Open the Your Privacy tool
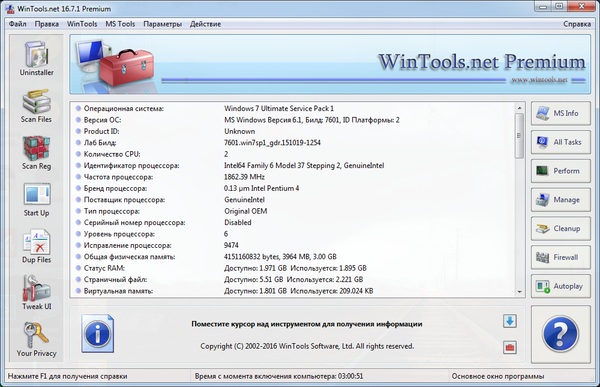The height and width of the screenshot is (387, 600). click(x=36, y=340)
